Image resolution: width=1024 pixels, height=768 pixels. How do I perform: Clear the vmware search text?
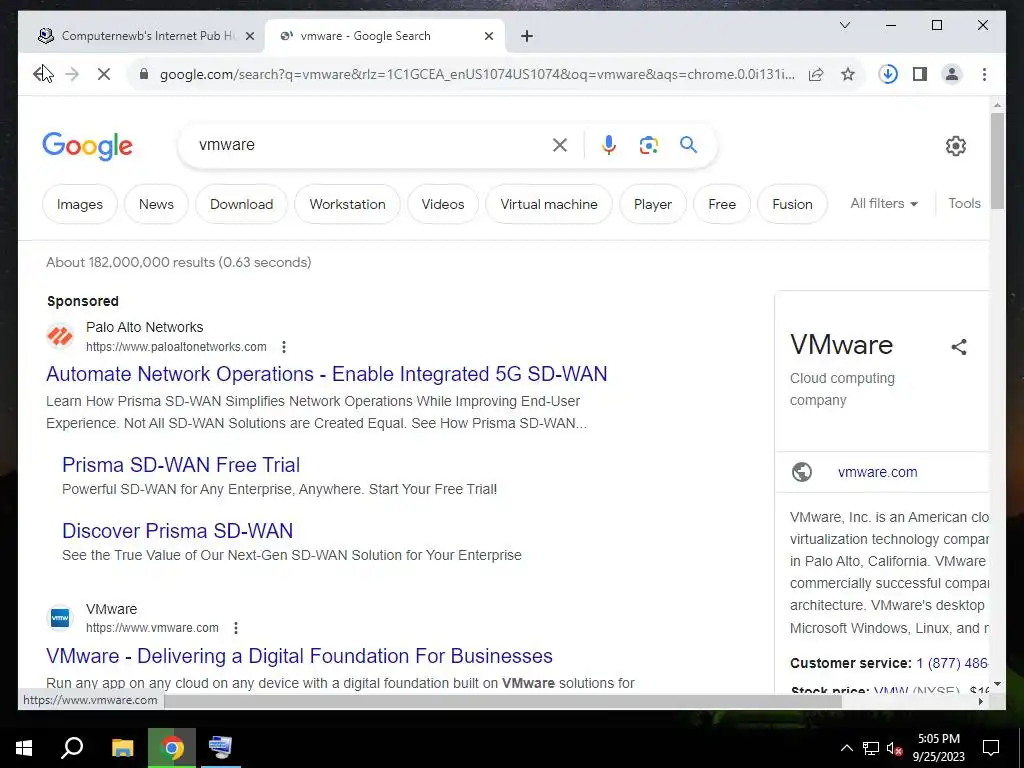pos(560,145)
